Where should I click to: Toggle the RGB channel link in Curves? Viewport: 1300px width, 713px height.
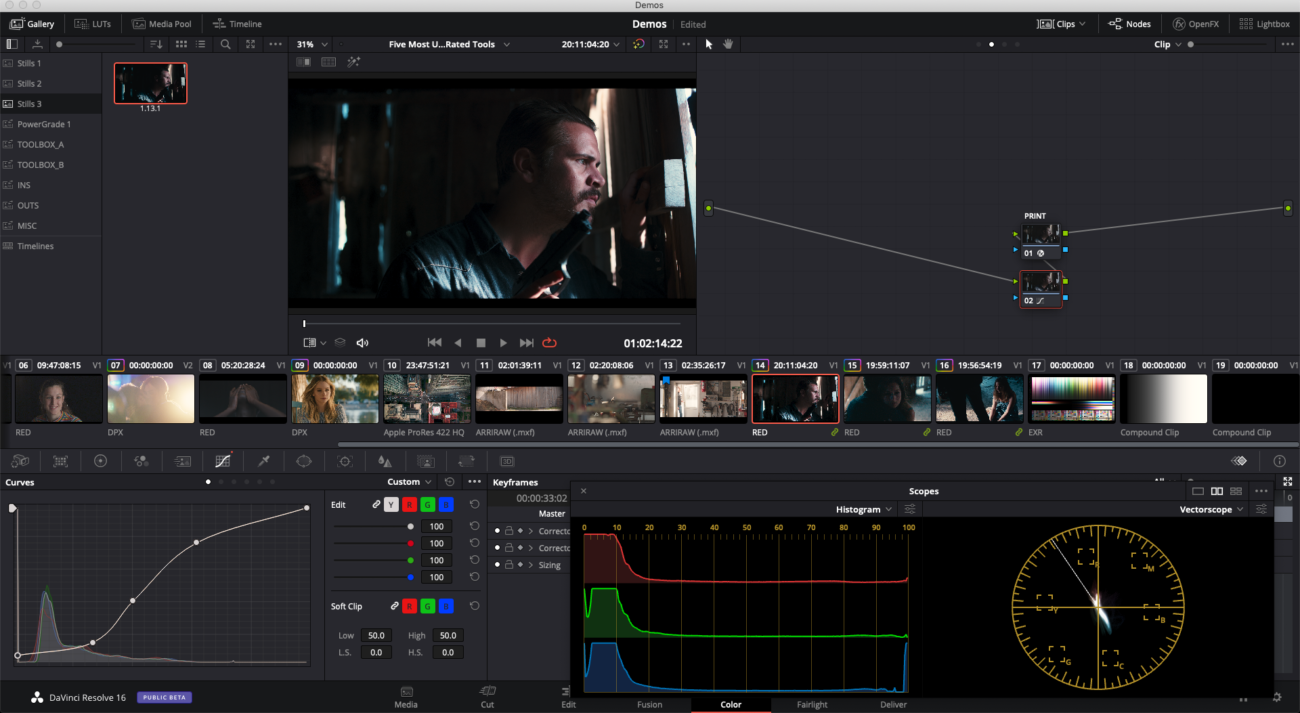point(376,504)
